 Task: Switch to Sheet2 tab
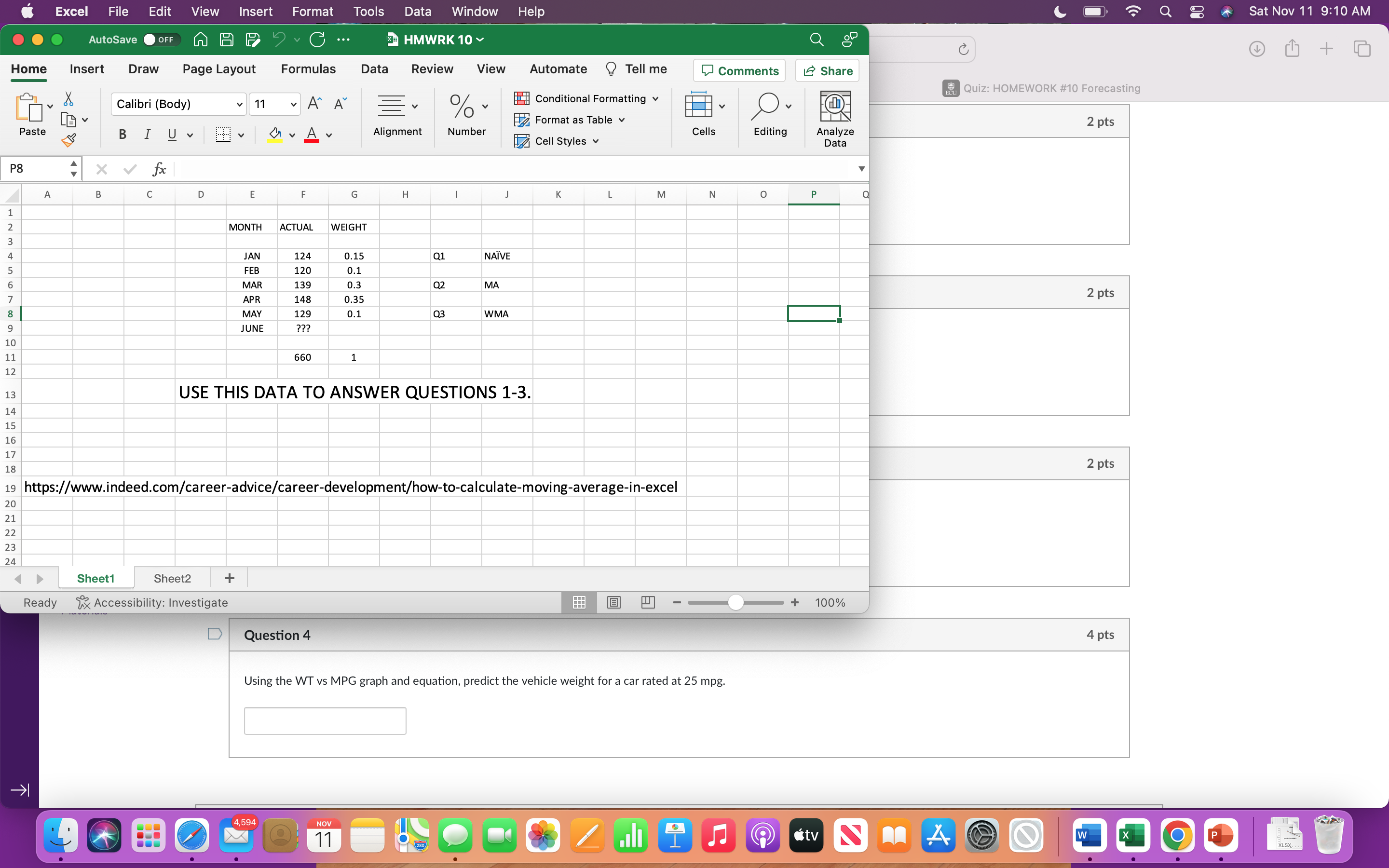point(172,578)
